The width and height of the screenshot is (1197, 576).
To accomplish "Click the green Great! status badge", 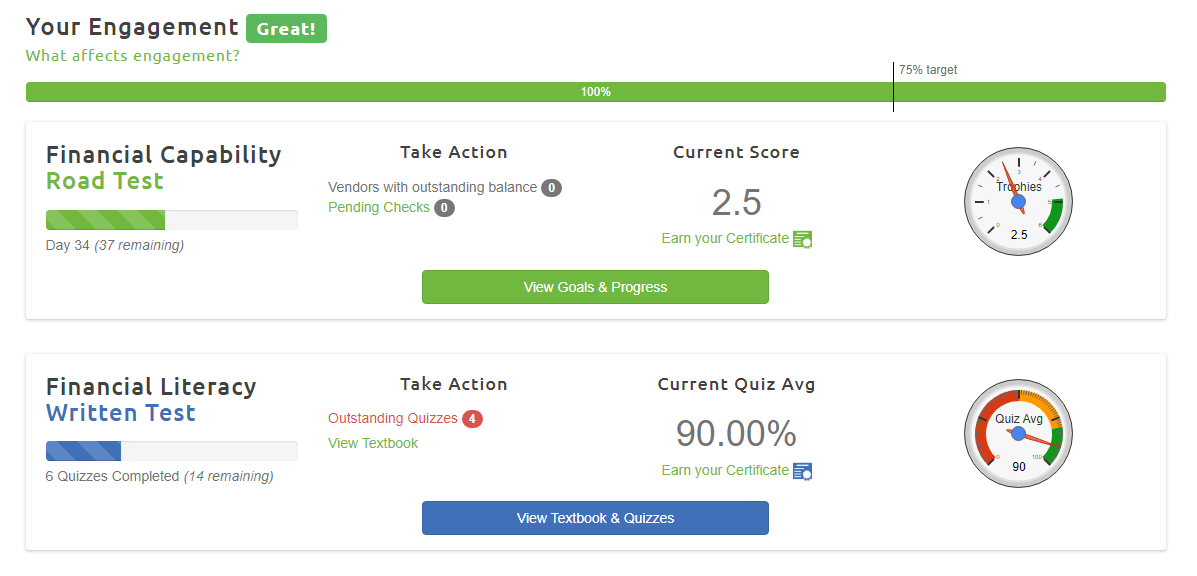I will 286,29.
